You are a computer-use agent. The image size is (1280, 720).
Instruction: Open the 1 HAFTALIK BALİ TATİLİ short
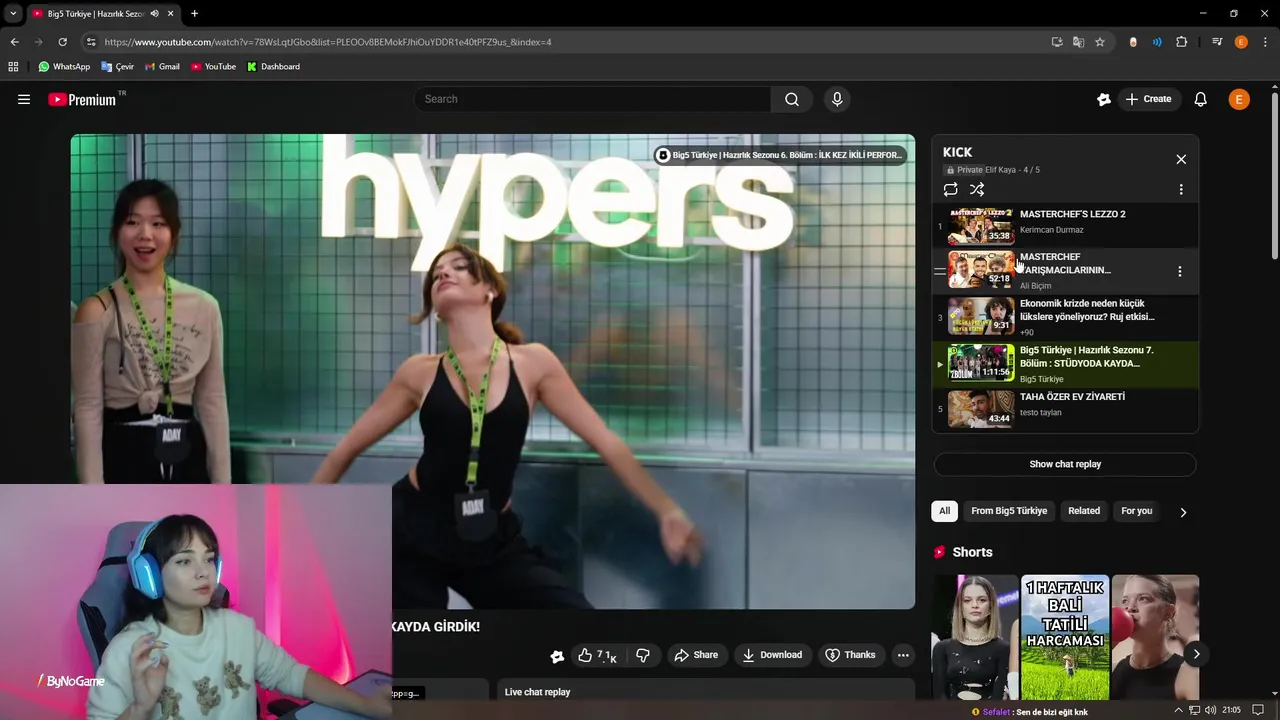(1064, 637)
